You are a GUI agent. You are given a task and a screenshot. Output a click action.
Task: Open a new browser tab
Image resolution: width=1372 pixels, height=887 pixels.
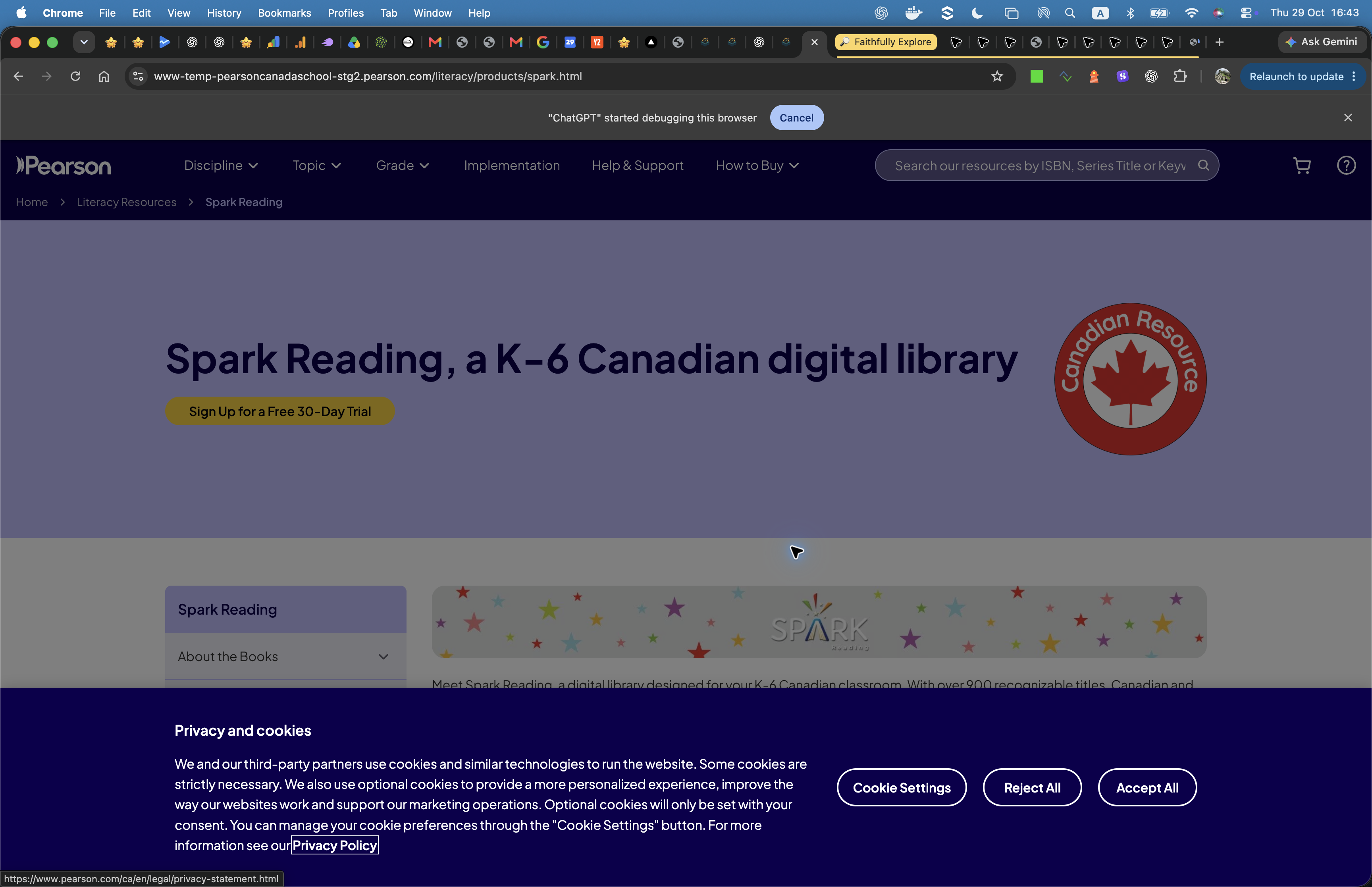pos(1220,42)
